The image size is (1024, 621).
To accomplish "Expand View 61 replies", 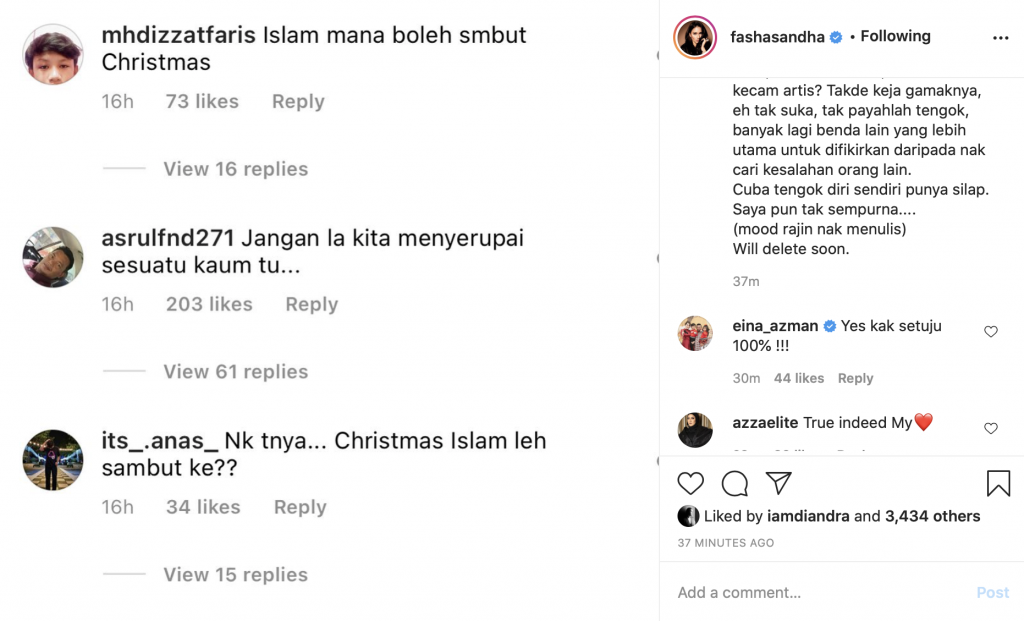I will tap(236, 372).
